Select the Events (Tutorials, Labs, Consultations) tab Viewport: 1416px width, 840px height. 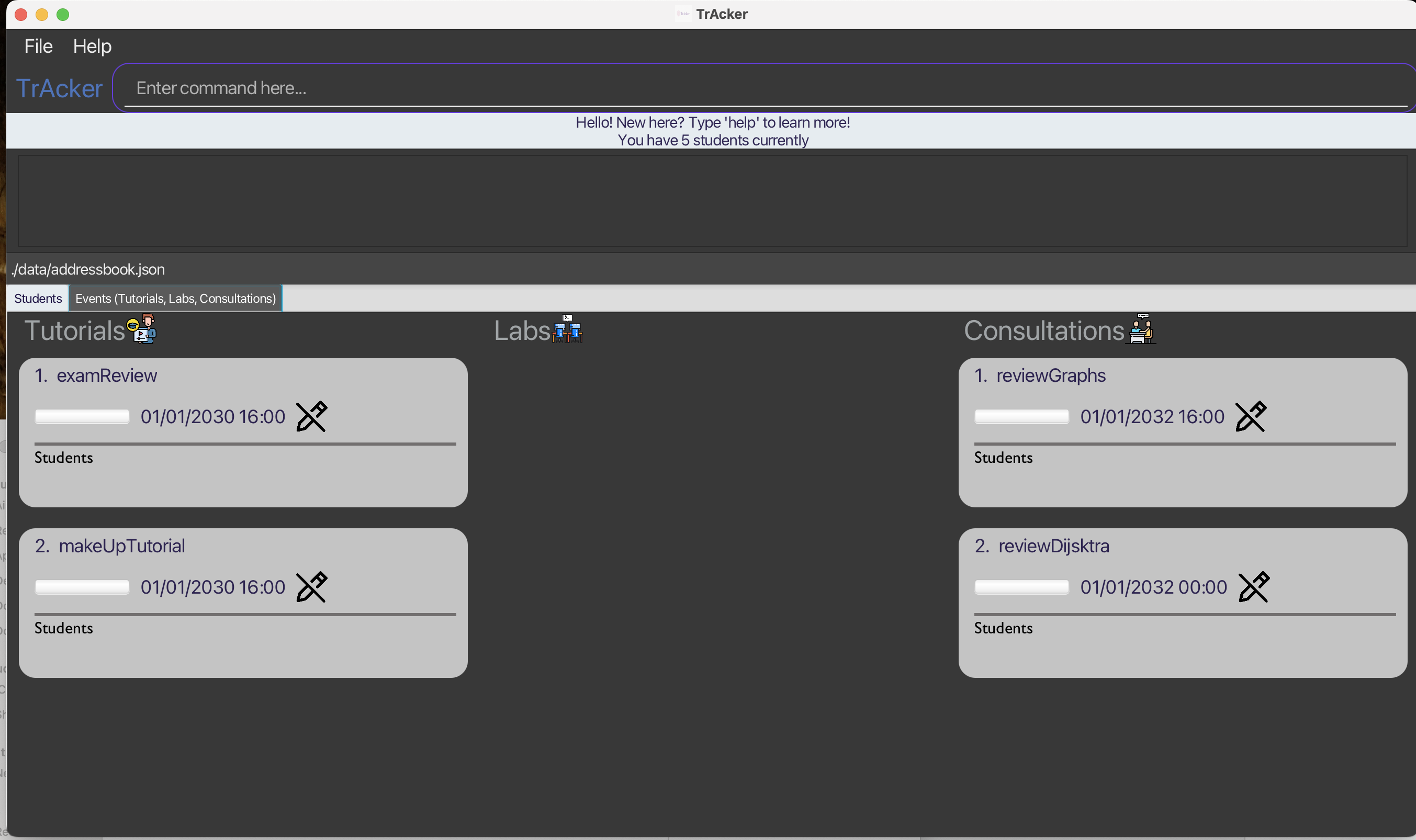pyautogui.click(x=175, y=298)
